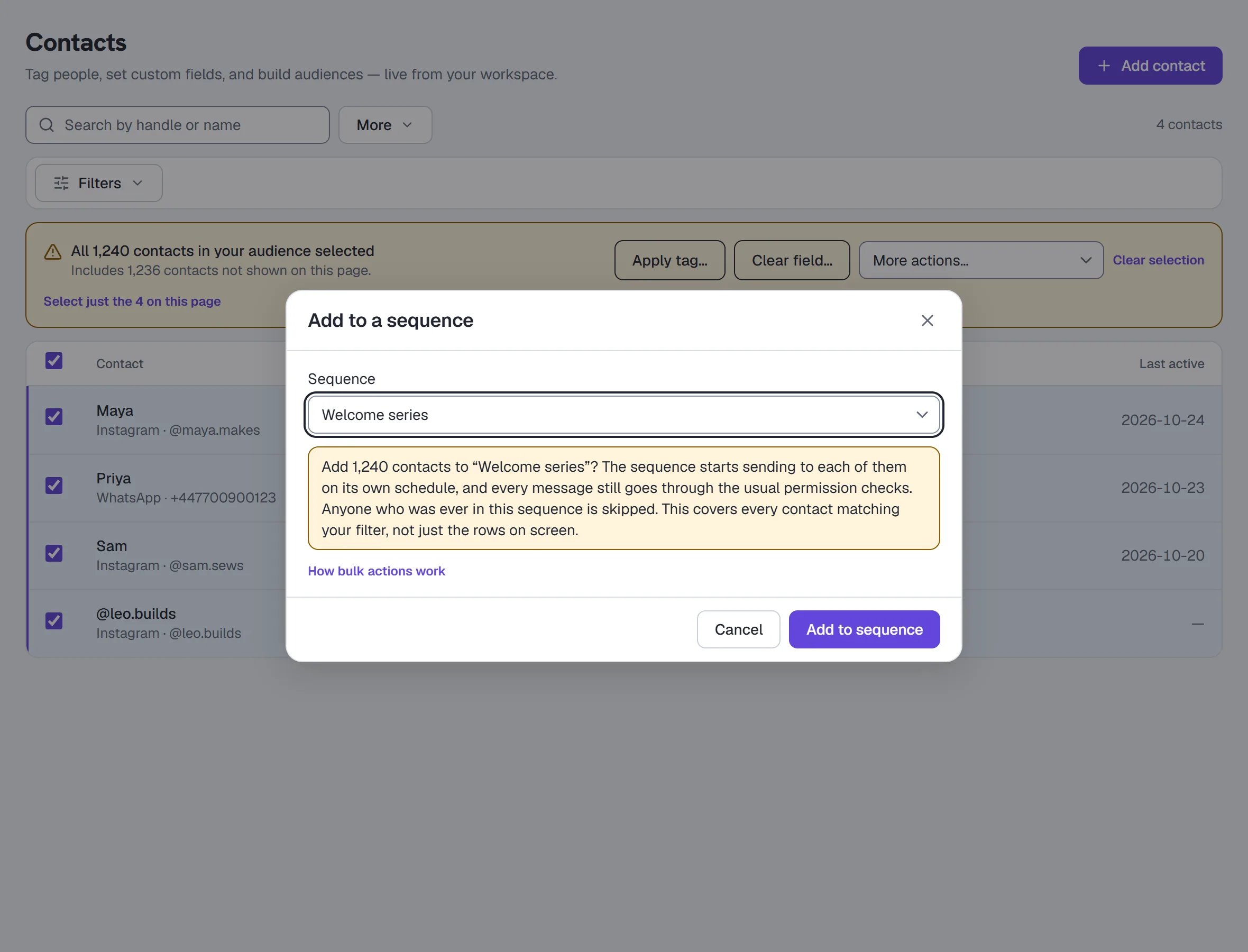Uncheck Maya's row checkbox
Screen dimensions: 1248x952
54,417
